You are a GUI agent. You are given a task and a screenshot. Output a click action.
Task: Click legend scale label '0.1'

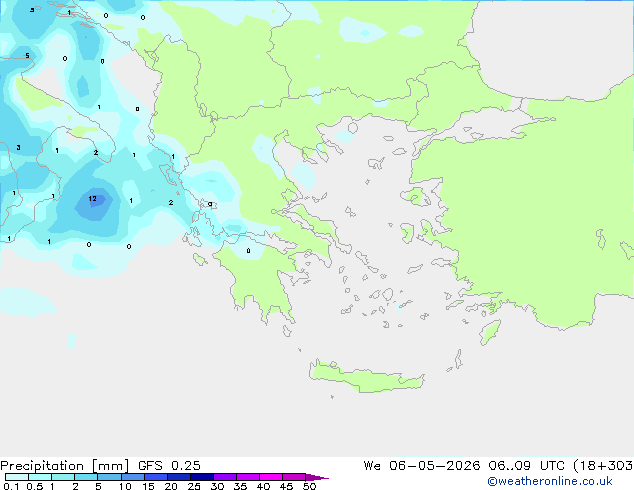coord(11,486)
